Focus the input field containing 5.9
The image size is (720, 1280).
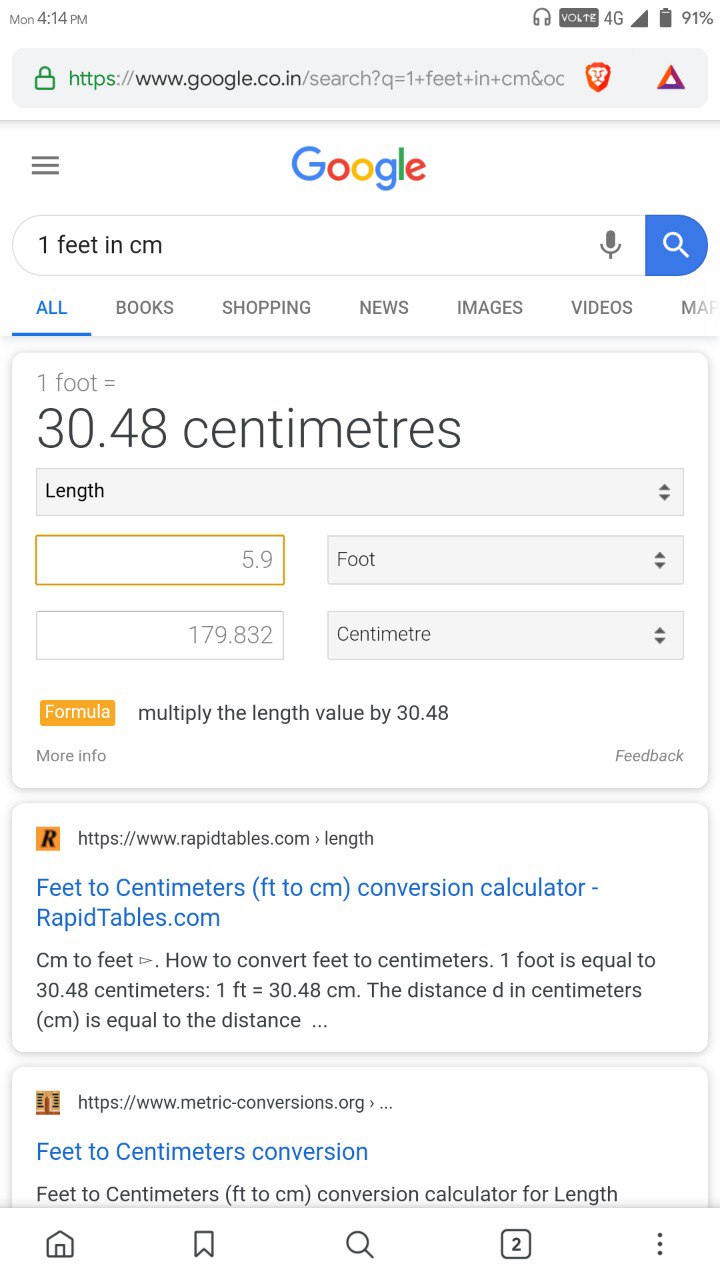click(160, 560)
